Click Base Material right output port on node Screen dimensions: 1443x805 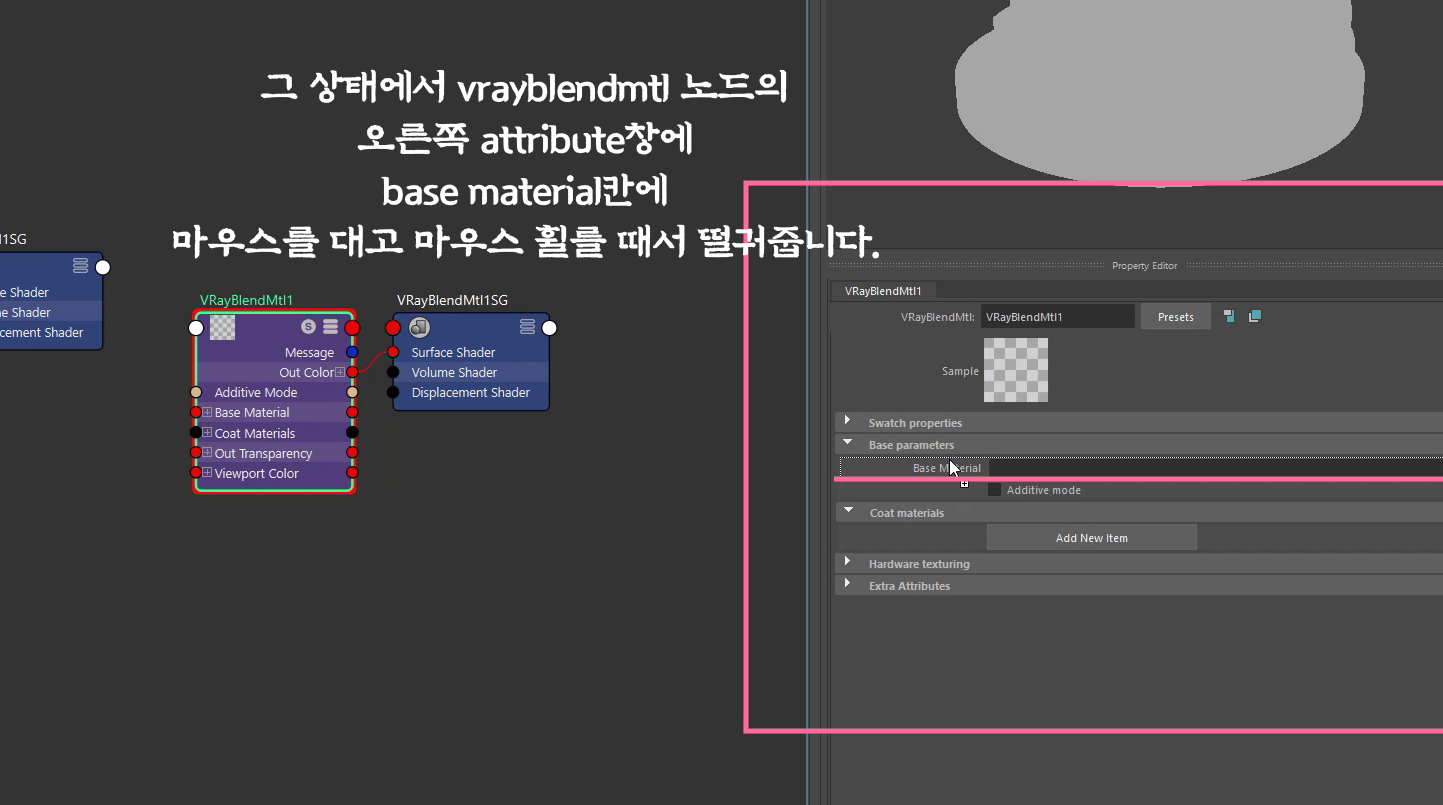[x=352, y=412]
